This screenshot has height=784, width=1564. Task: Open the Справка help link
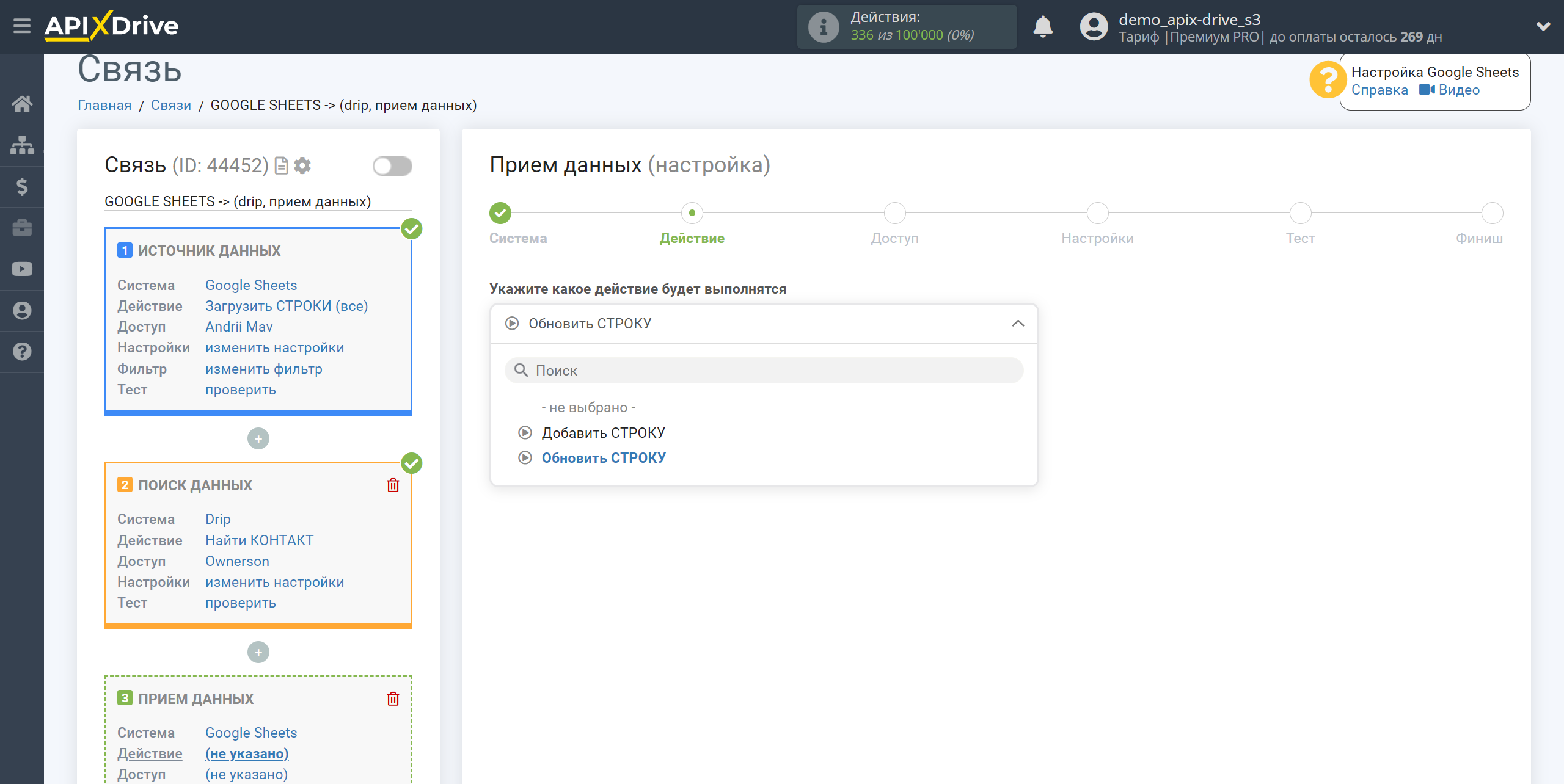tap(1379, 90)
